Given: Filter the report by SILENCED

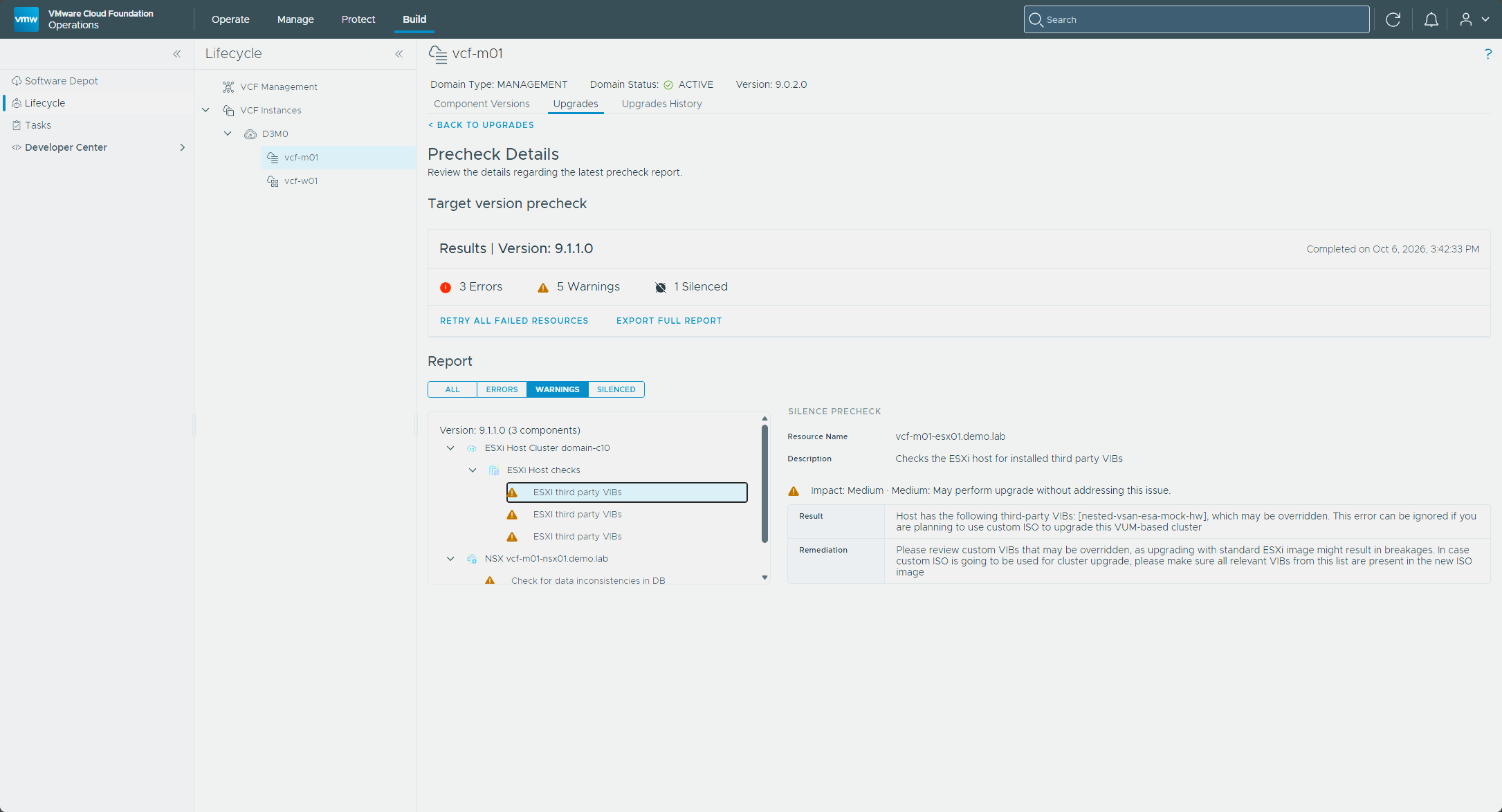Looking at the screenshot, I should pos(616,389).
